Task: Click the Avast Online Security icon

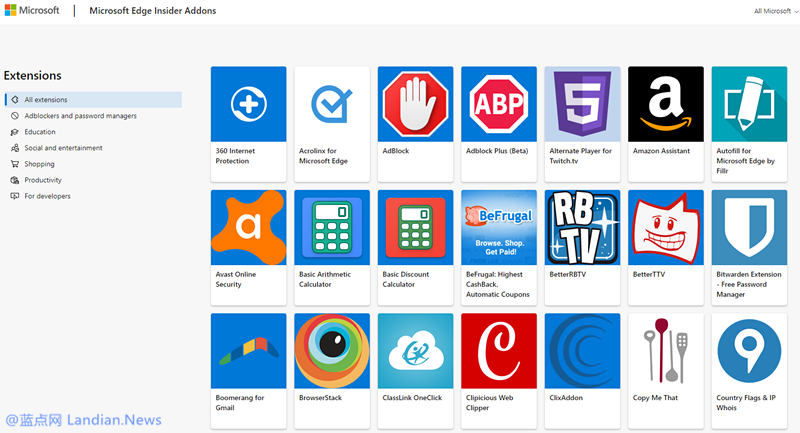Action: tap(248, 227)
